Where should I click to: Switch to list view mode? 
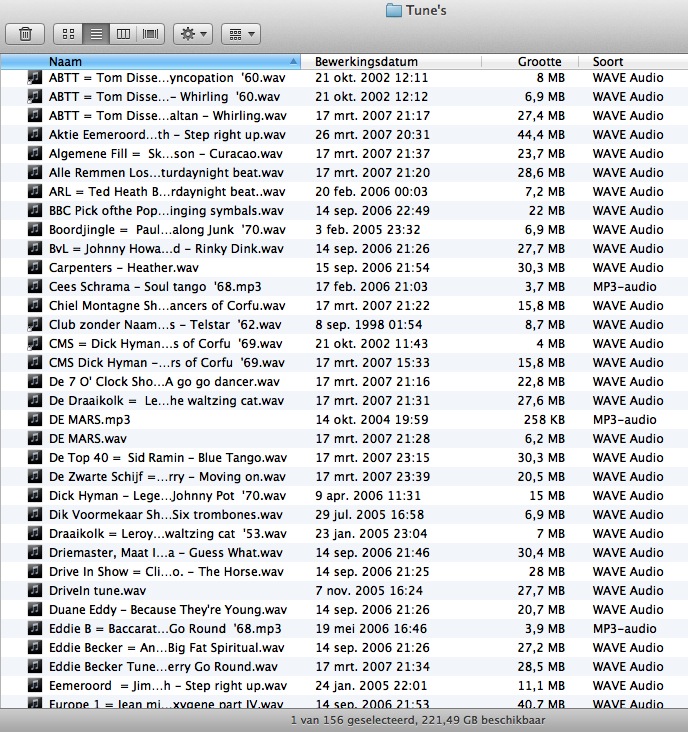click(95, 34)
